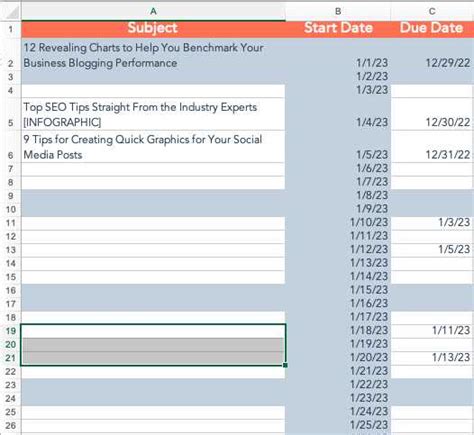Click empty subject cell in row 19

153,331
